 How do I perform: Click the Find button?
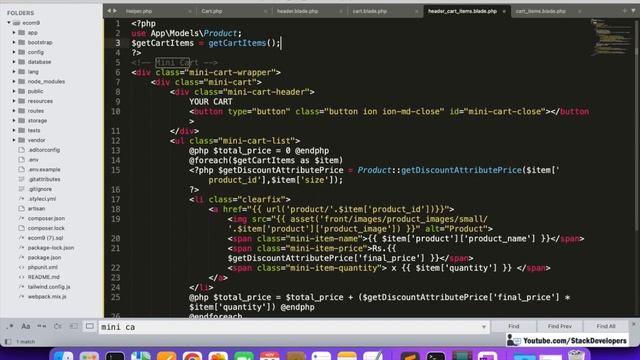513,326
